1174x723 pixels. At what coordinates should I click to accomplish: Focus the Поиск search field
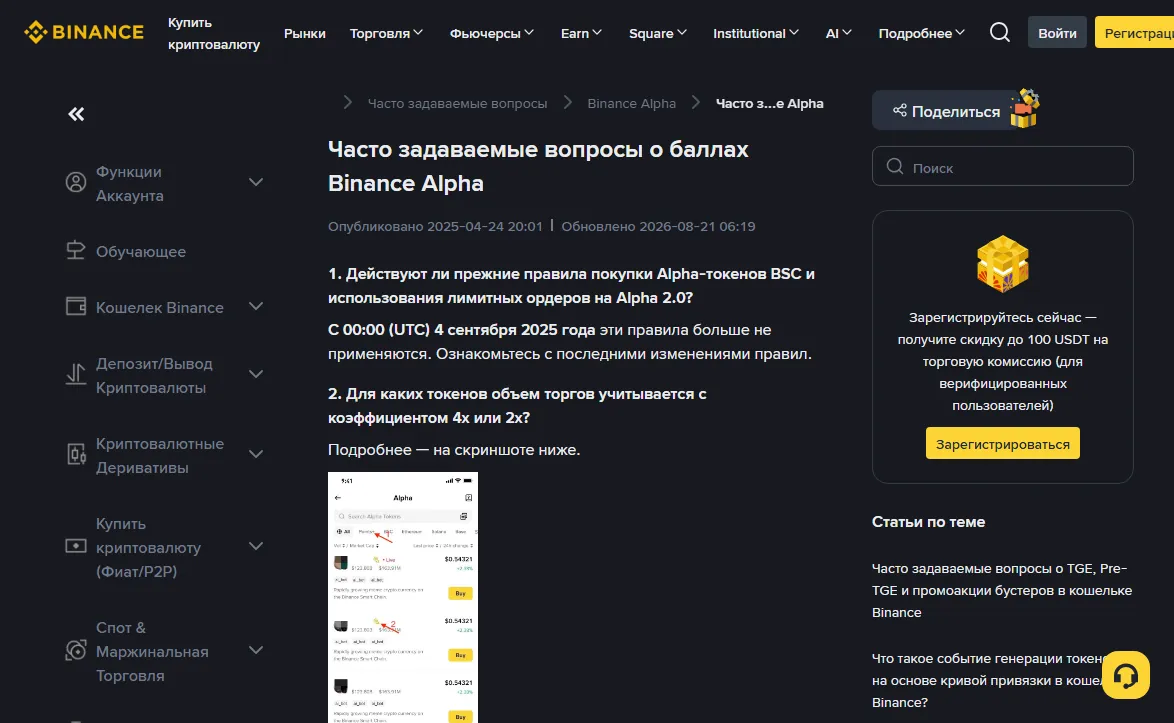(x=1003, y=166)
